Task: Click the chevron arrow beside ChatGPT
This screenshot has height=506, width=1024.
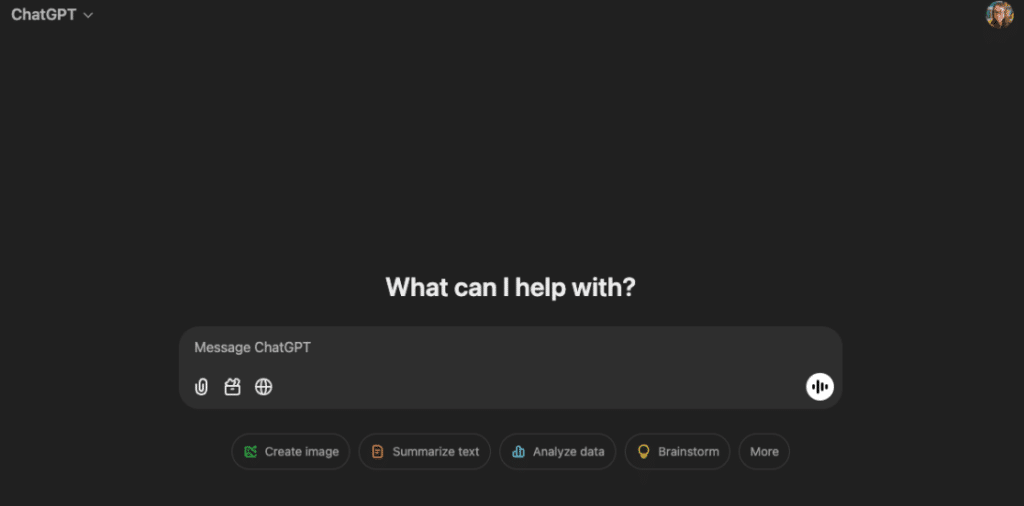Action: point(89,16)
